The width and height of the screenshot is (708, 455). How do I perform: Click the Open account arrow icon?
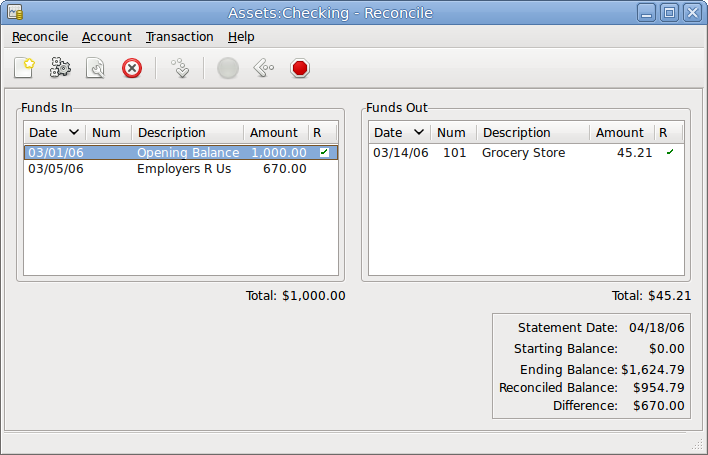click(x=180, y=68)
